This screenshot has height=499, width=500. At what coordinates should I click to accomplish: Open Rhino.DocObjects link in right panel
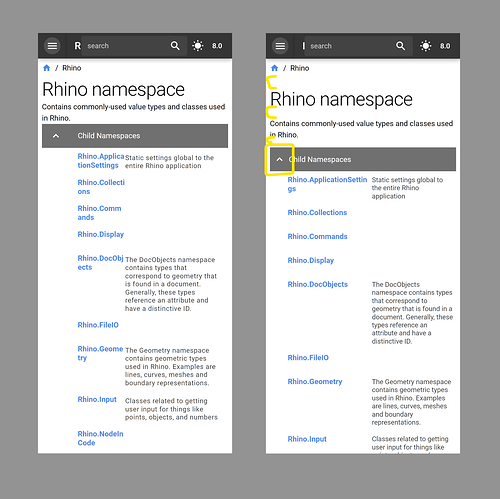pyautogui.click(x=318, y=284)
